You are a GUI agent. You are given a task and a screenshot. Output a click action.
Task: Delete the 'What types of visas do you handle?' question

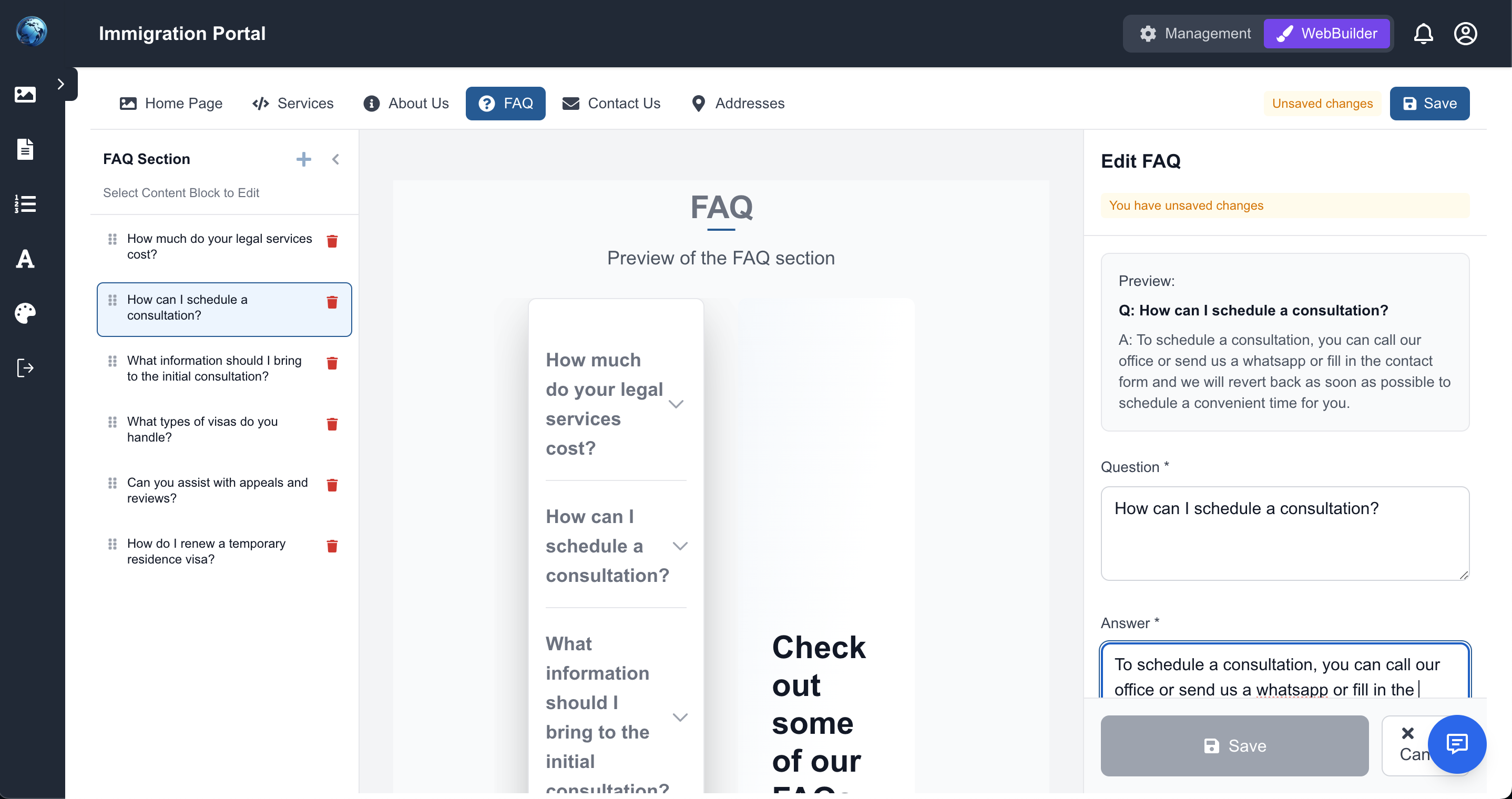pos(332,424)
